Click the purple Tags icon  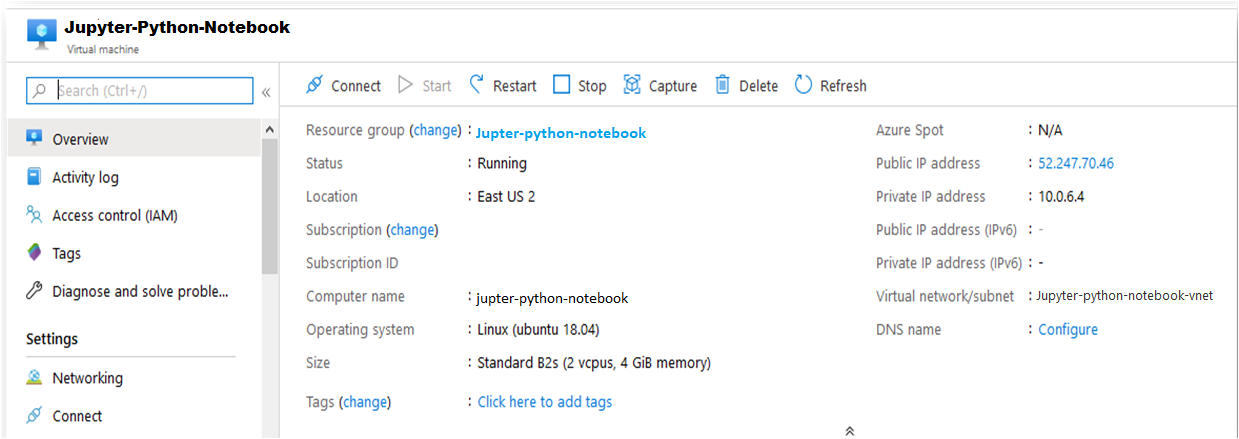[x=34, y=253]
